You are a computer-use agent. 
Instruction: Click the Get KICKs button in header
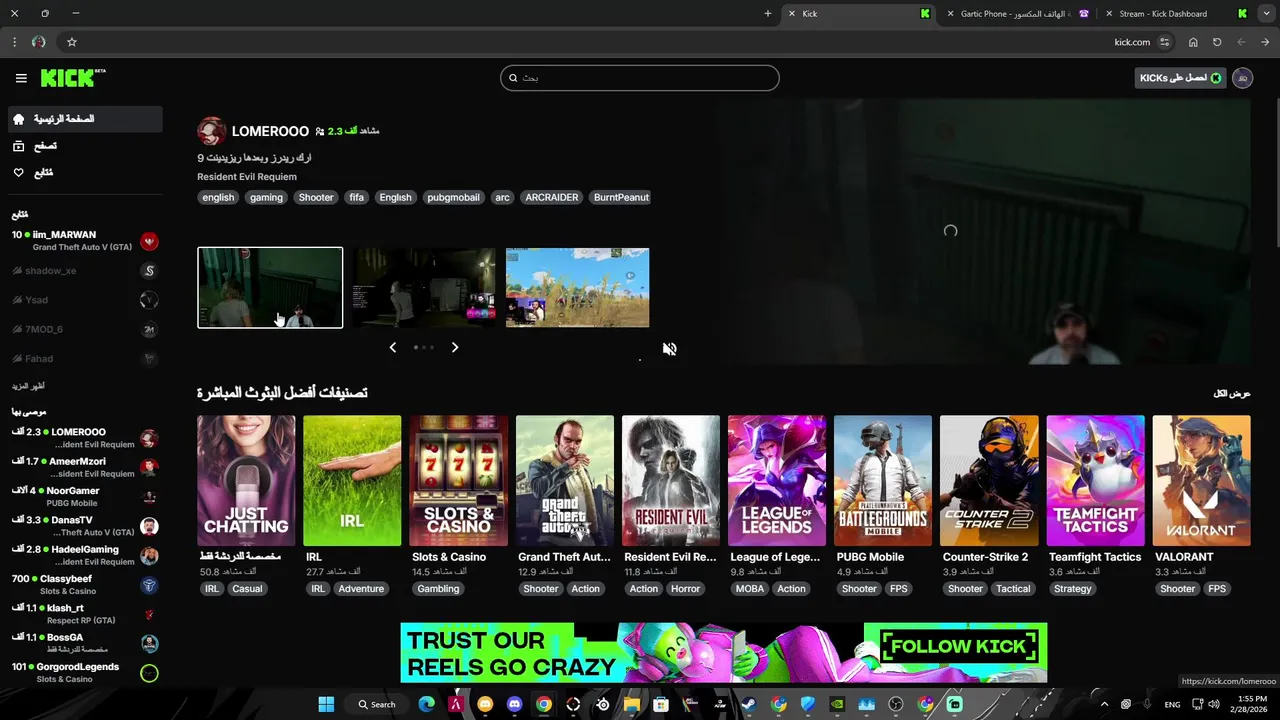tap(1180, 78)
